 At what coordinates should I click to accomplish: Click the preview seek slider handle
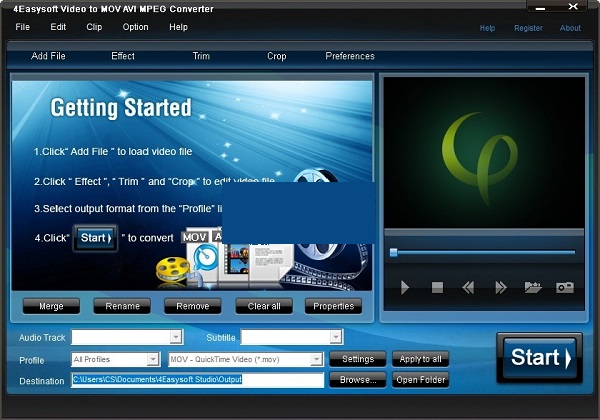click(x=394, y=252)
